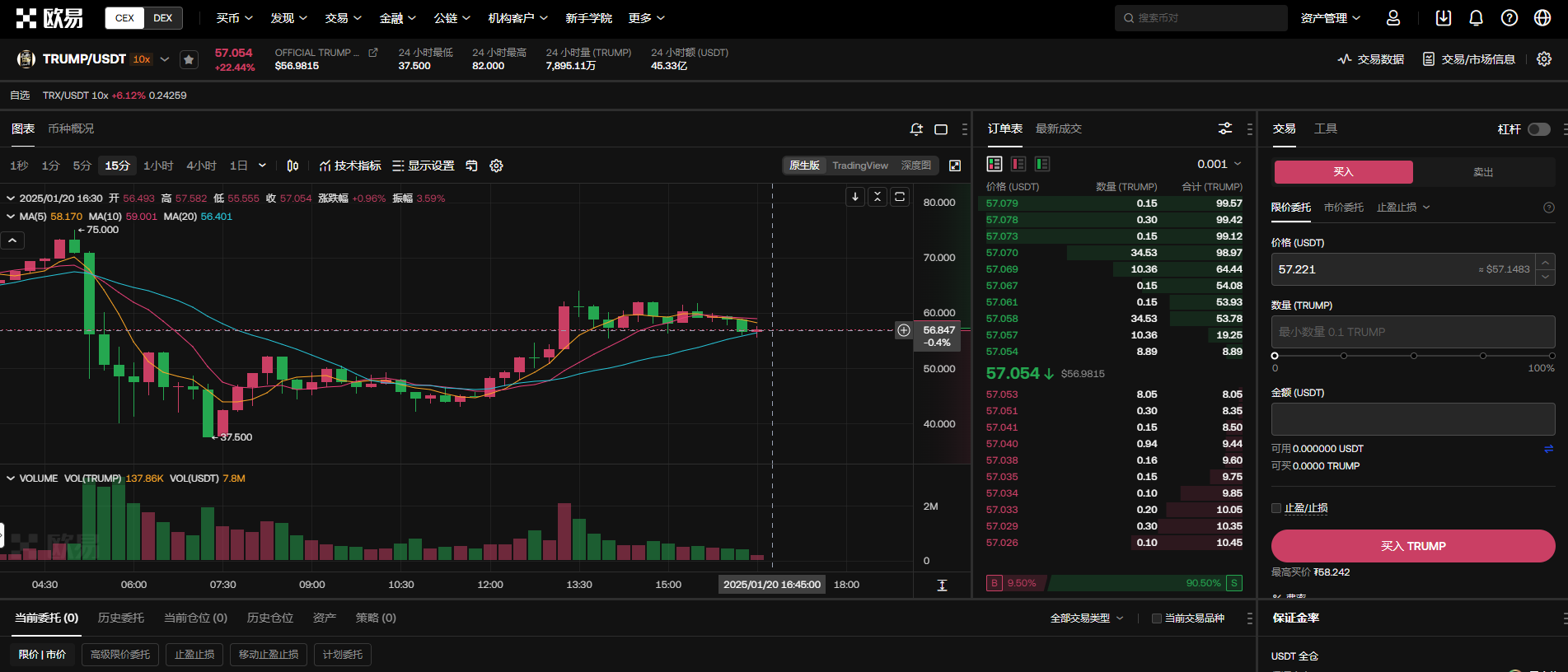Open 新手学院 beginner academy
This screenshot has width=1568, height=672.
click(588, 18)
